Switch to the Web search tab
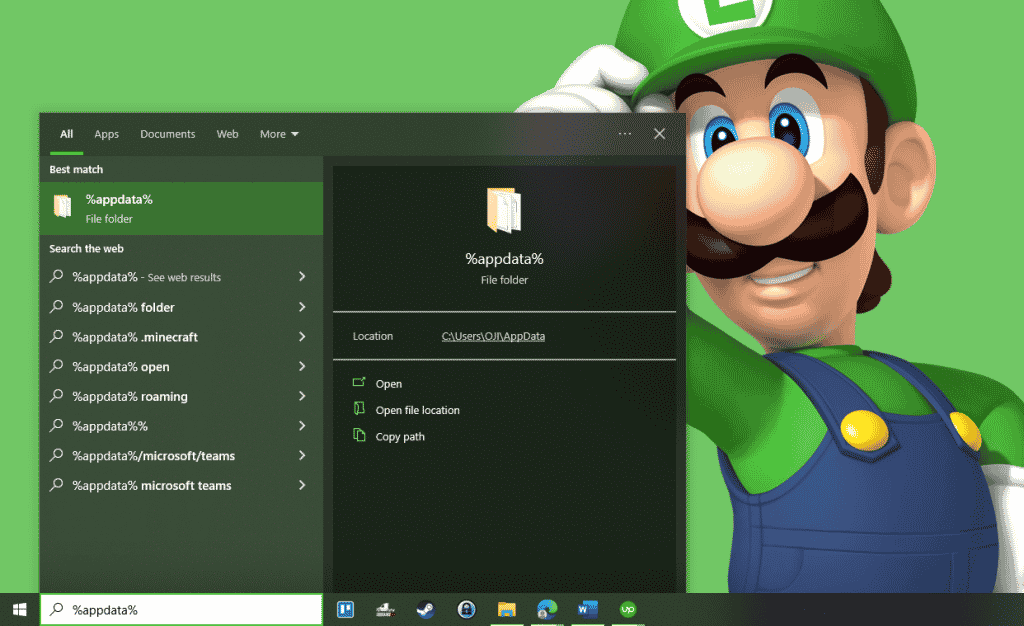Viewport: 1024px width, 626px height. (x=227, y=133)
